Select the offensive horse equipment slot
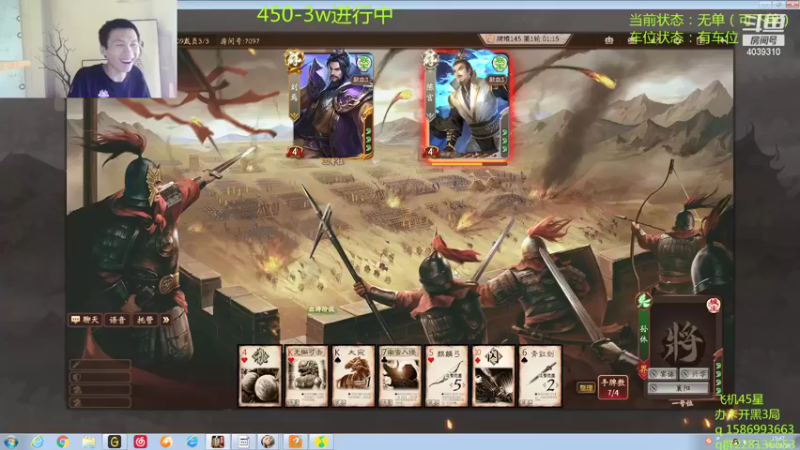This screenshot has width=800, height=450. click(x=100, y=403)
